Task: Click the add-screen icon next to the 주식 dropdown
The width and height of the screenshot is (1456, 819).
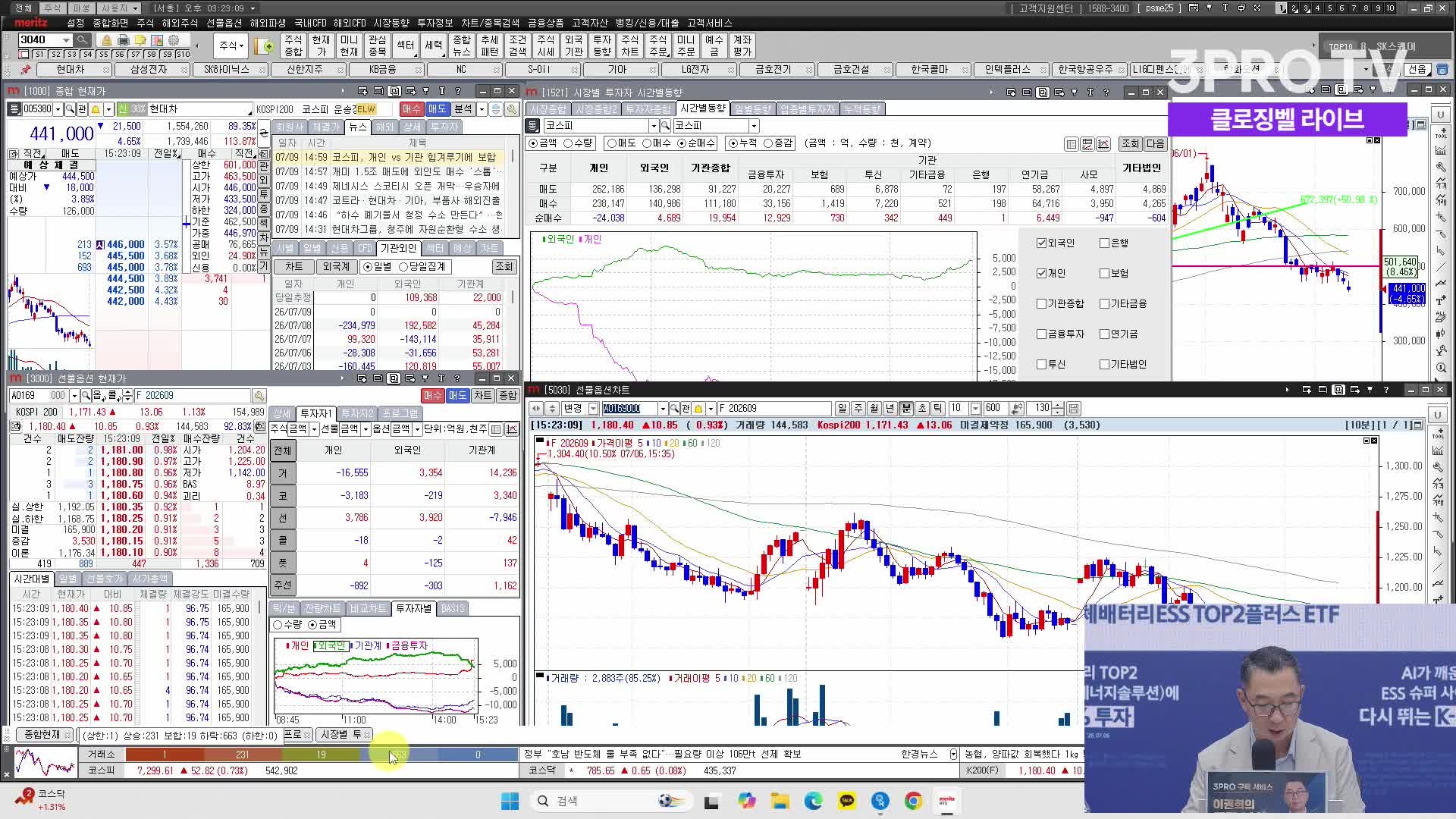Action: pos(265,46)
